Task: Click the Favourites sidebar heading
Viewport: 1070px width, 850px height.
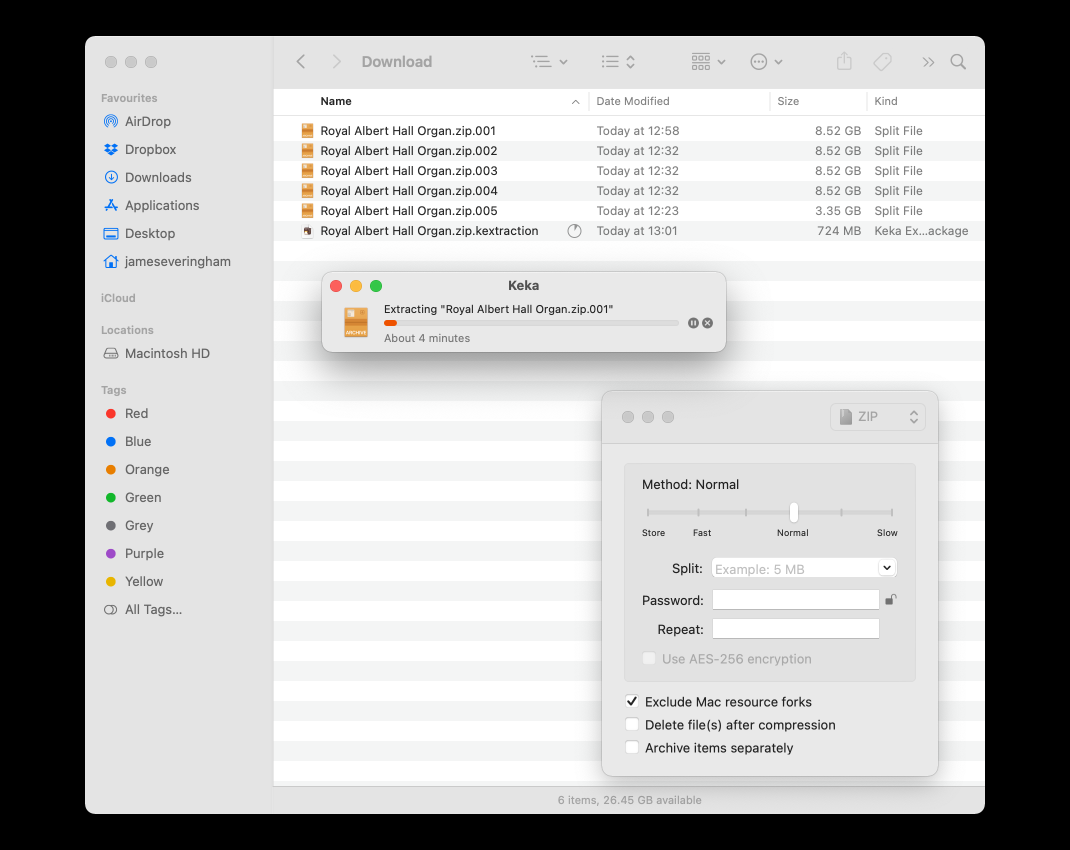Action: pos(129,98)
